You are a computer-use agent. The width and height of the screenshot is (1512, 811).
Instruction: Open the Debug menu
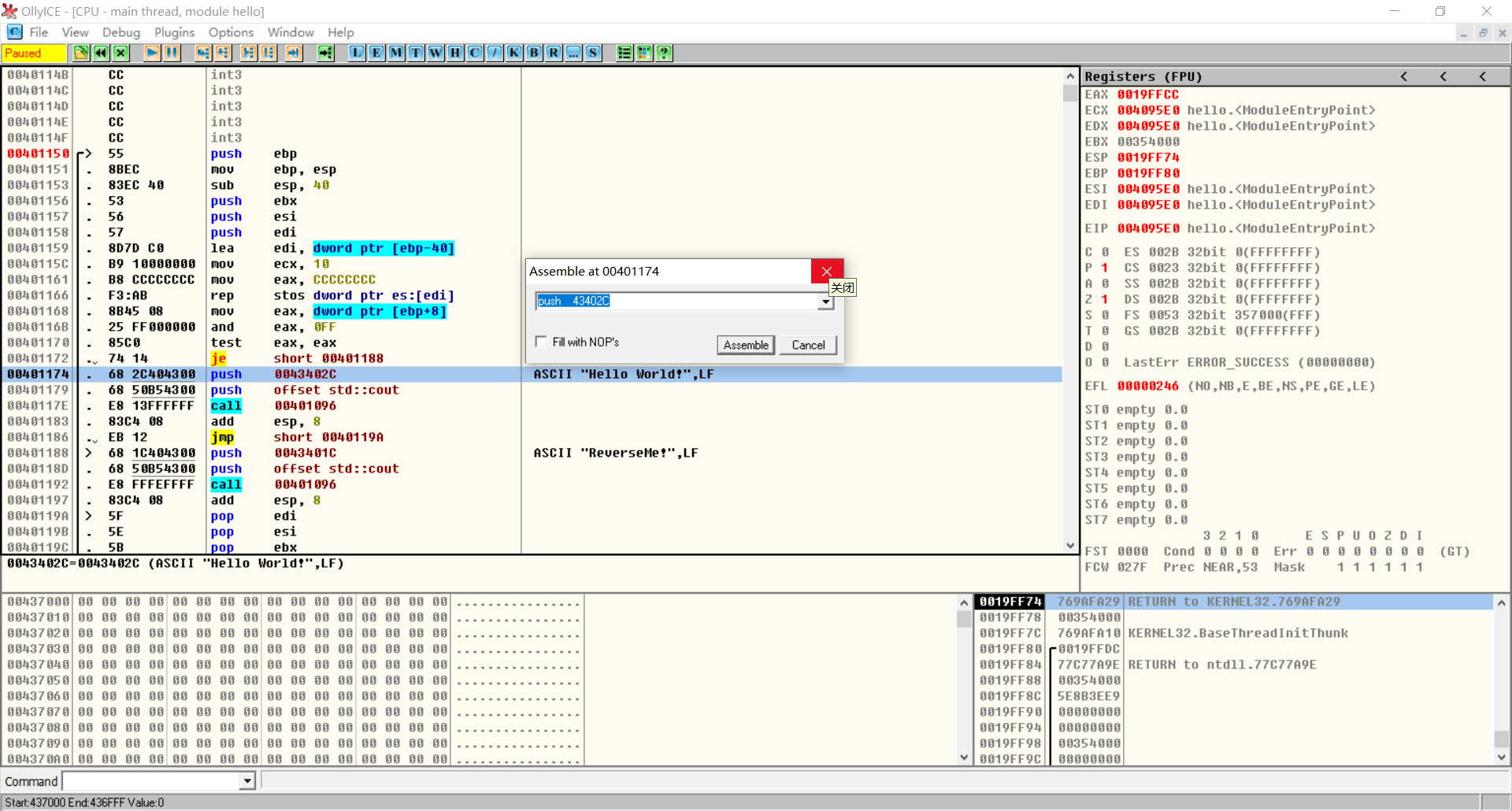point(121,32)
